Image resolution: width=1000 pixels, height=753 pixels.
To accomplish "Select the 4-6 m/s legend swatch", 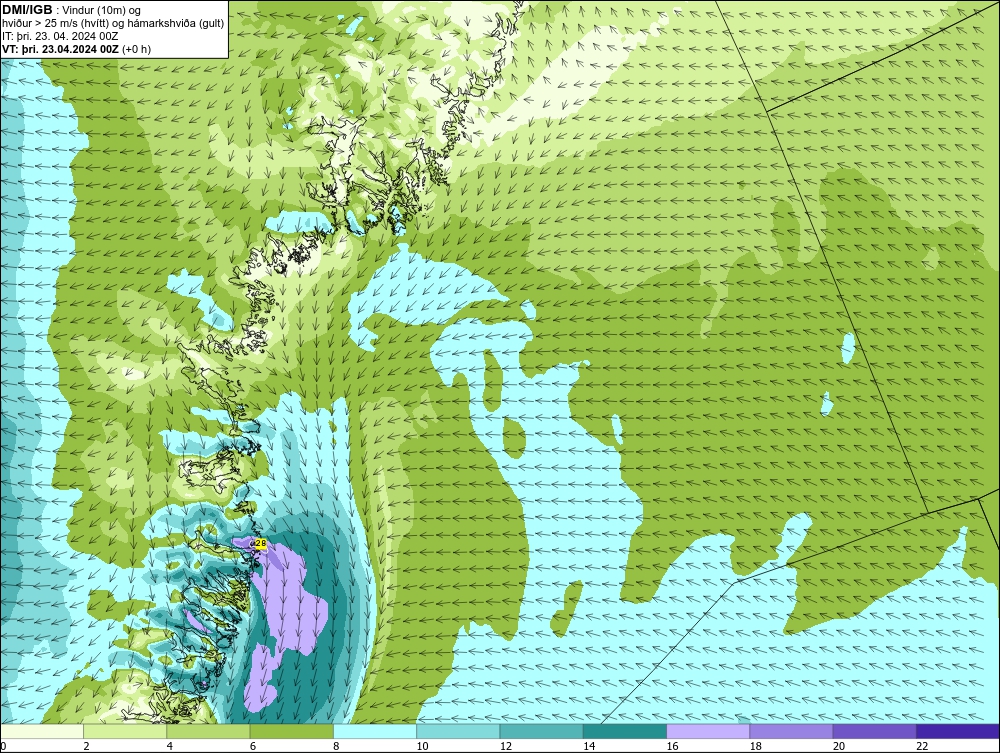I will click(x=209, y=731).
